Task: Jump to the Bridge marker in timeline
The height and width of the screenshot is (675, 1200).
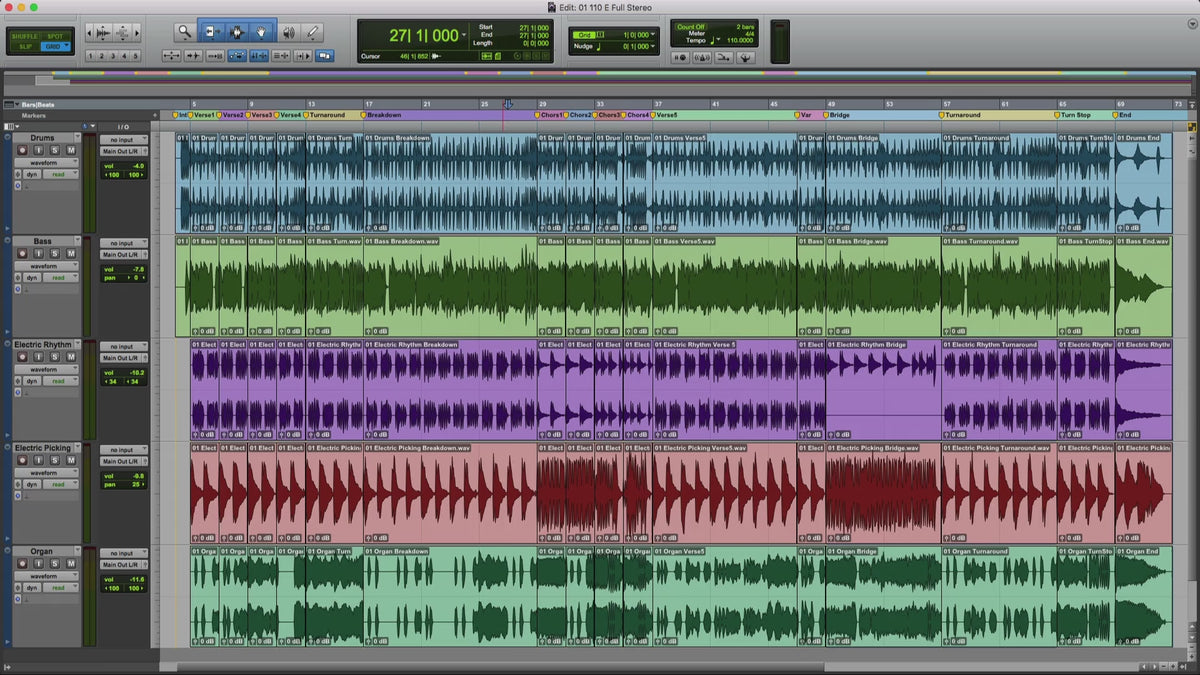Action: (837, 115)
